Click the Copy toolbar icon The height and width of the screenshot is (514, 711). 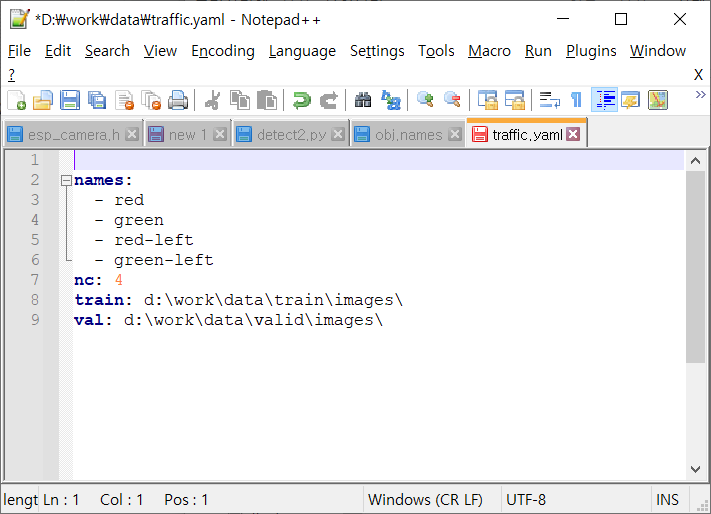tap(239, 100)
